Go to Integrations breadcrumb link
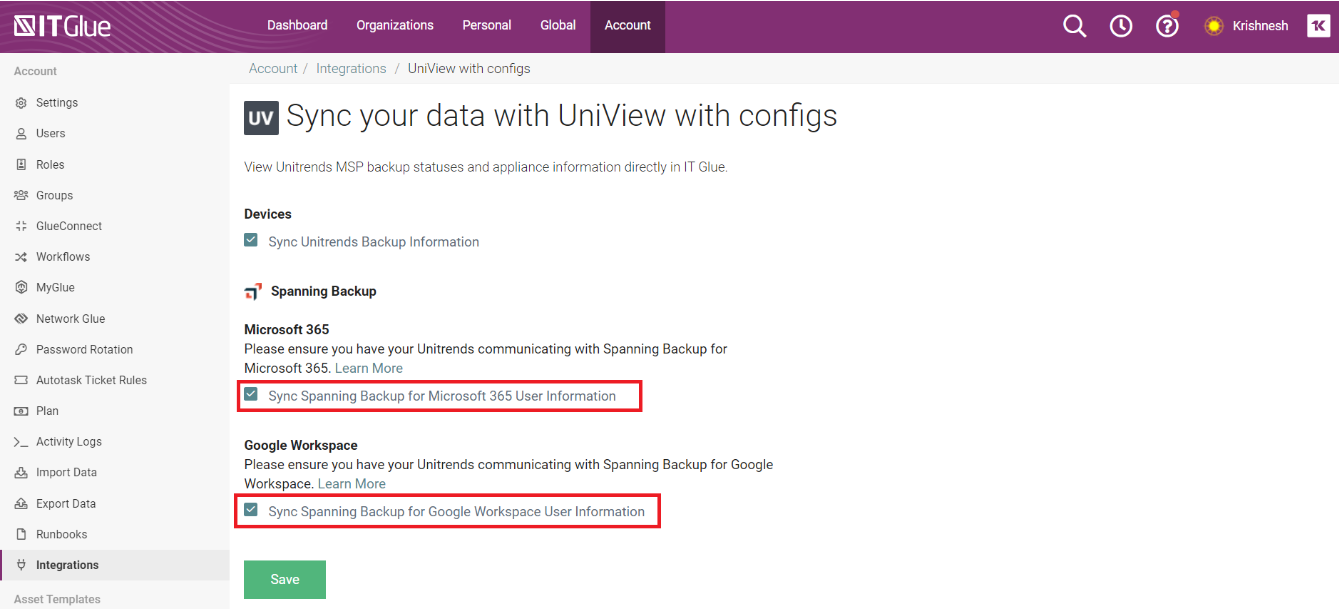1339x613 pixels. pos(351,69)
